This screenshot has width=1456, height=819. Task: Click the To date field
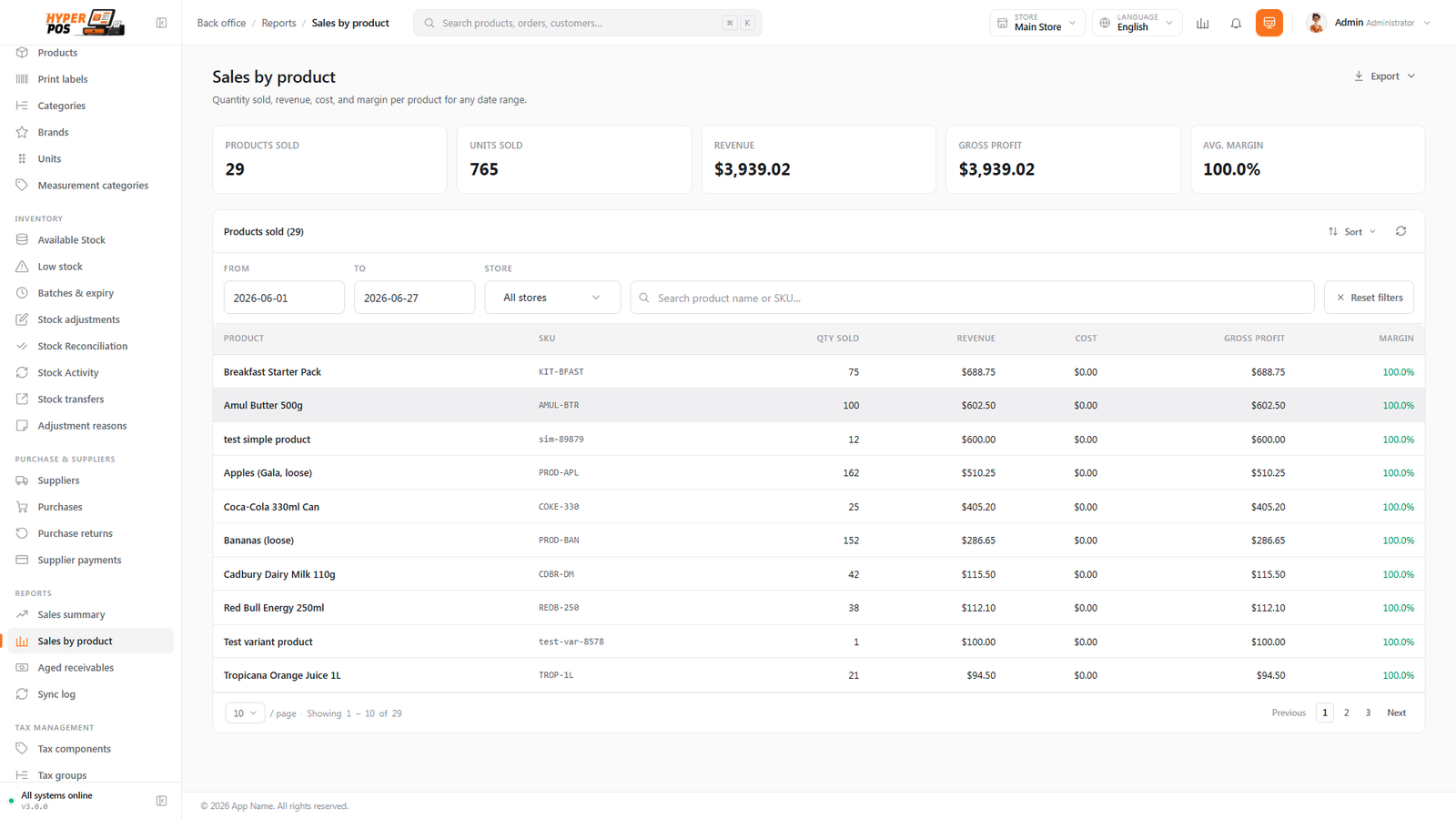(x=414, y=298)
